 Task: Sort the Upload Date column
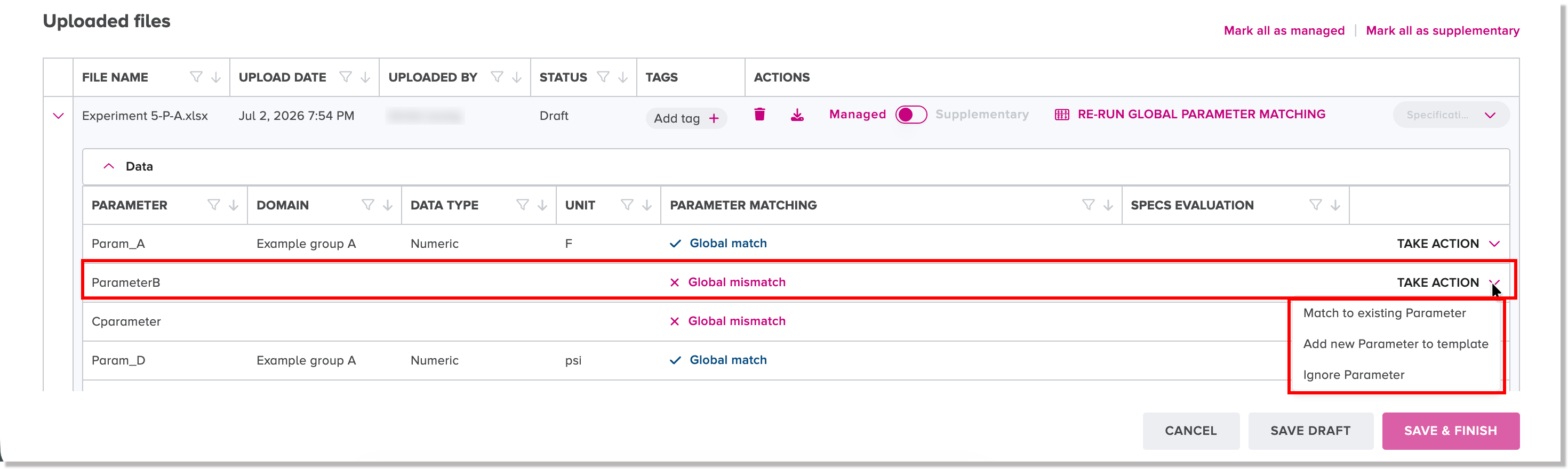point(365,77)
